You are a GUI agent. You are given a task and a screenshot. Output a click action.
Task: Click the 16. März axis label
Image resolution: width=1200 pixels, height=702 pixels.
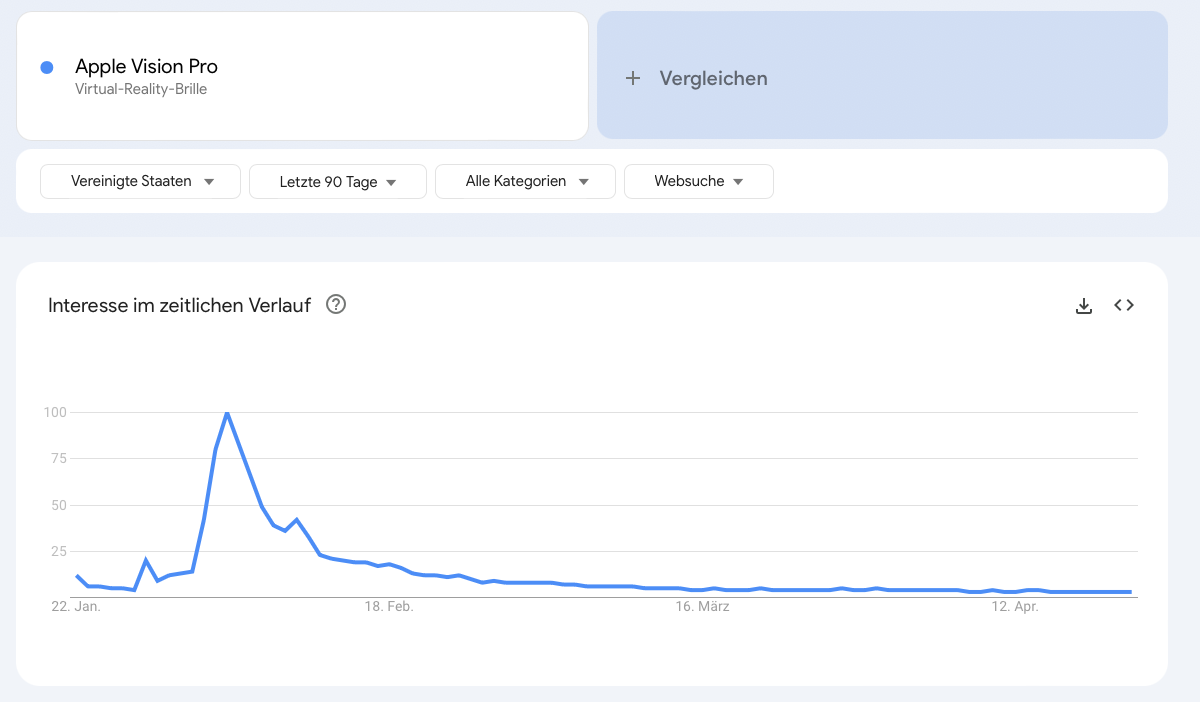click(702, 607)
